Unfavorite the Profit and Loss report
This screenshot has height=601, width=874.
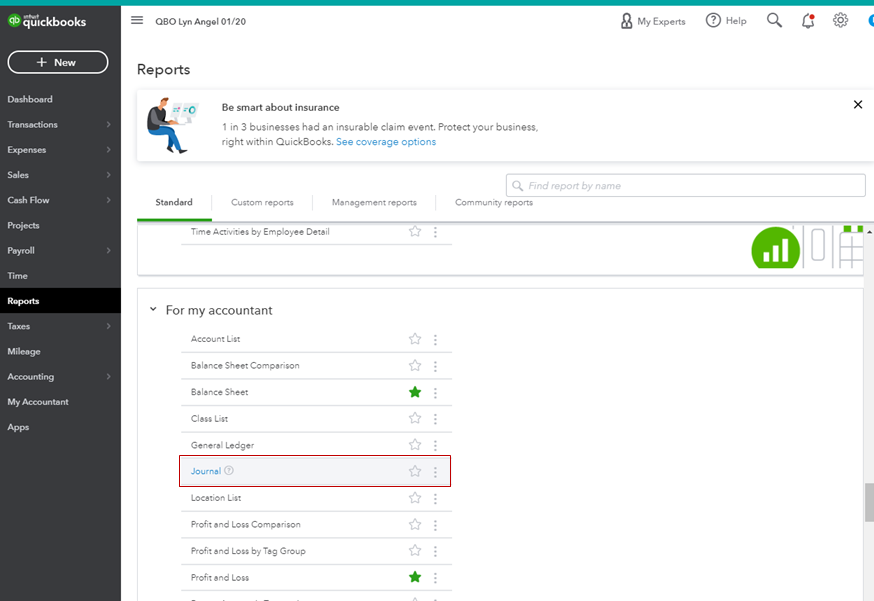[415, 577]
